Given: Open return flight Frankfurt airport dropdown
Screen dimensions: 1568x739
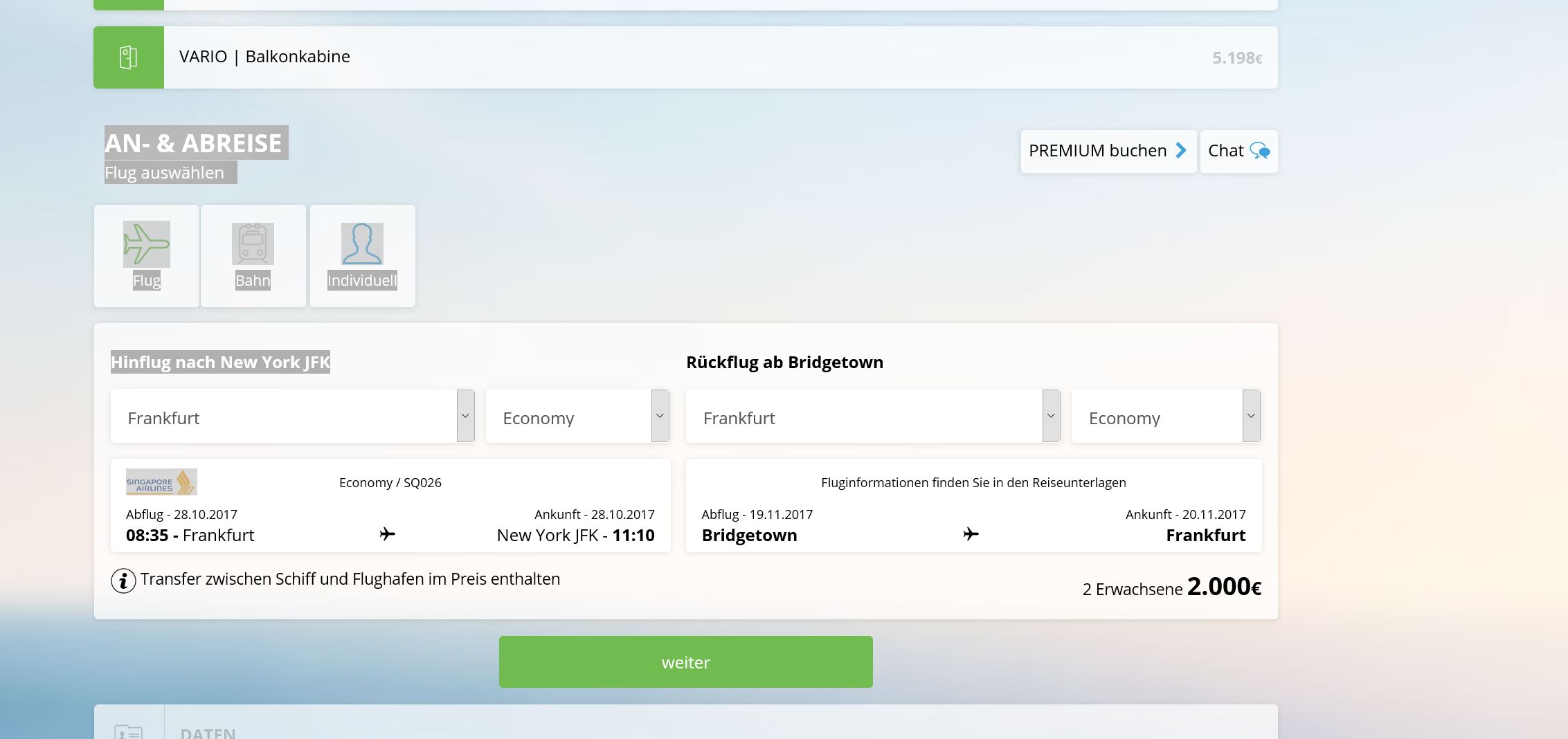Looking at the screenshot, I should (x=872, y=416).
